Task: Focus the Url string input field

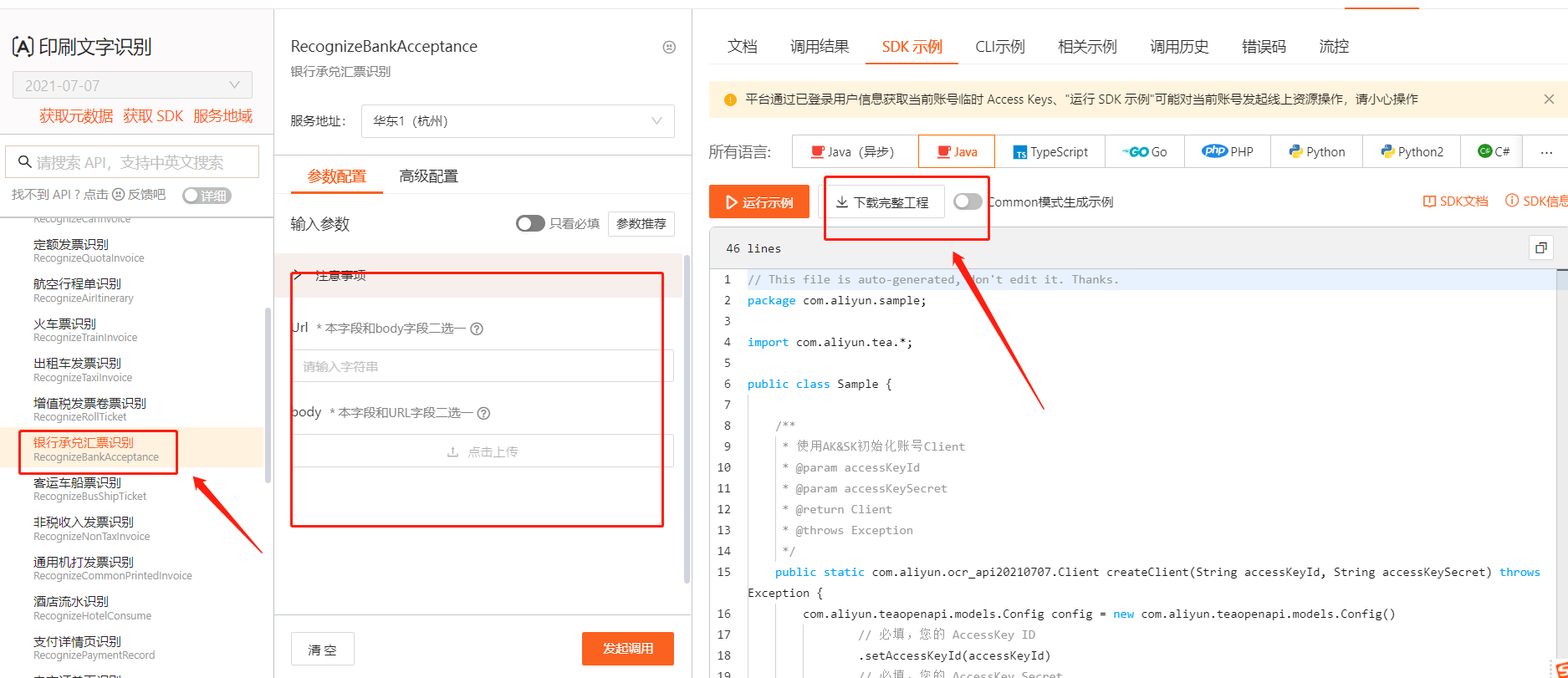Action: (483, 366)
